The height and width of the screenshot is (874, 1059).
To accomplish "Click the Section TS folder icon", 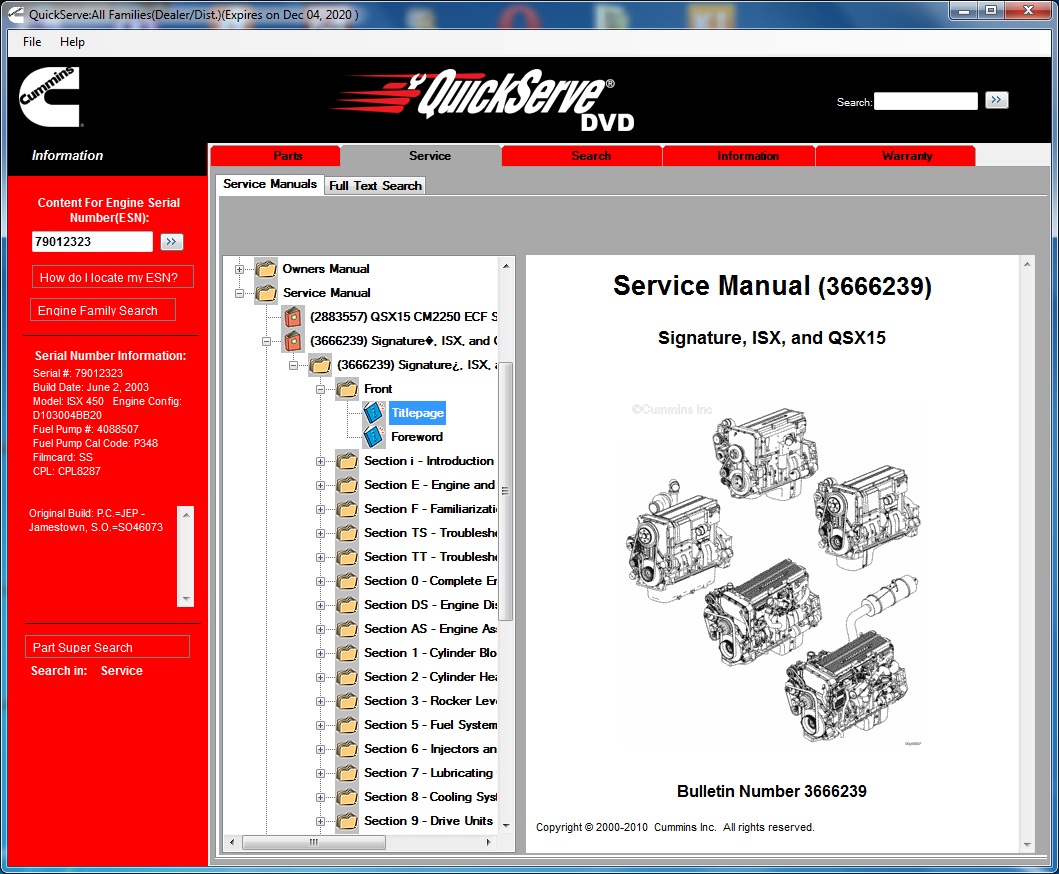I will [x=346, y=533].
